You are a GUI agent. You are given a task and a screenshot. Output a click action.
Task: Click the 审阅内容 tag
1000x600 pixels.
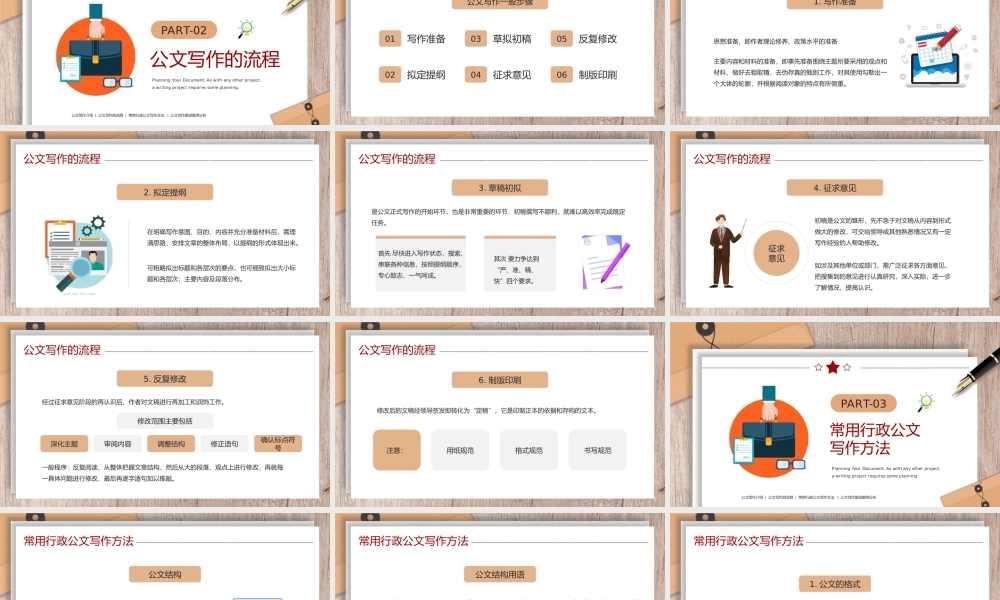(118, 444)
